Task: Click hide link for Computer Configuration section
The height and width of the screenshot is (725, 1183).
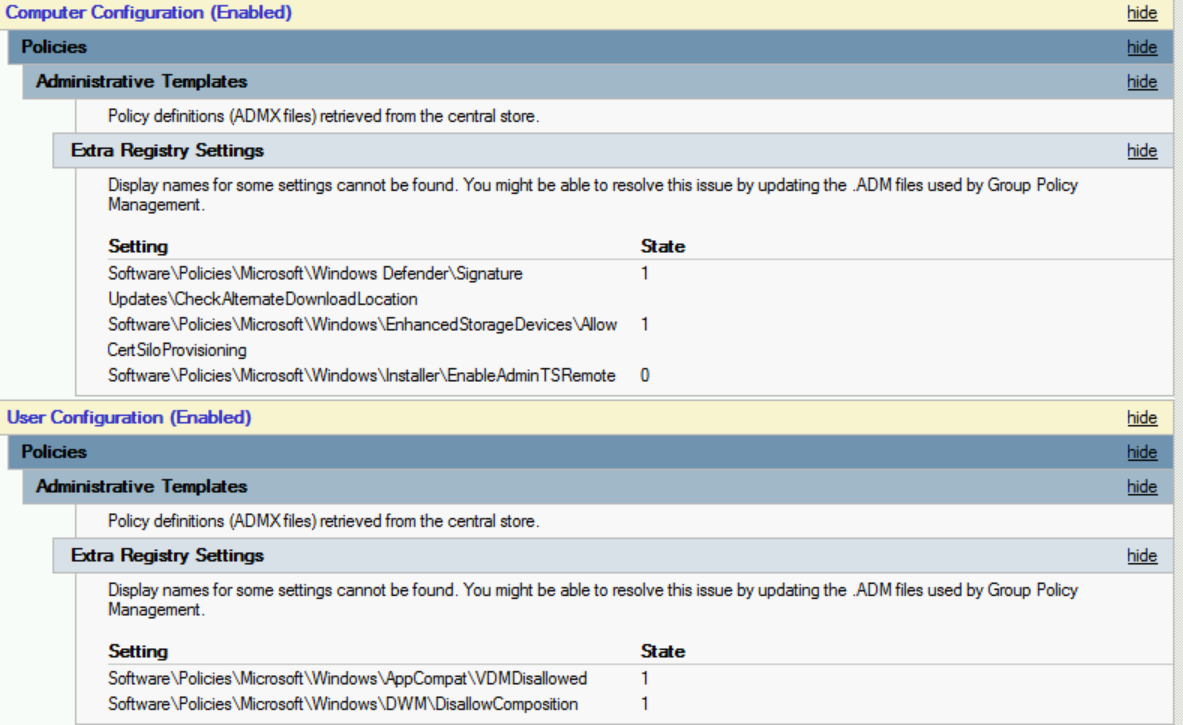Action: [1142, 13]
